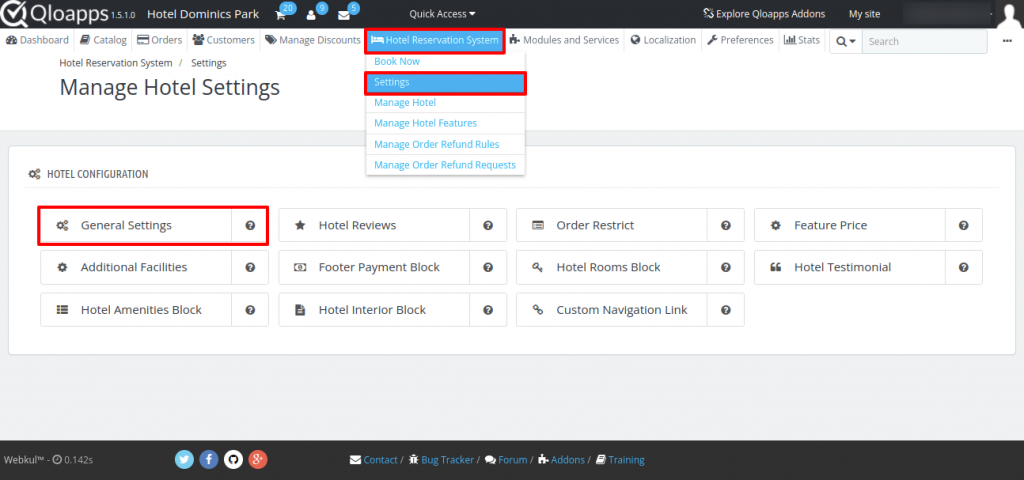The width and height of the screenshot is (1024, 480).
Task: Open help for Footer Payment Block
Action: (488, 268)
